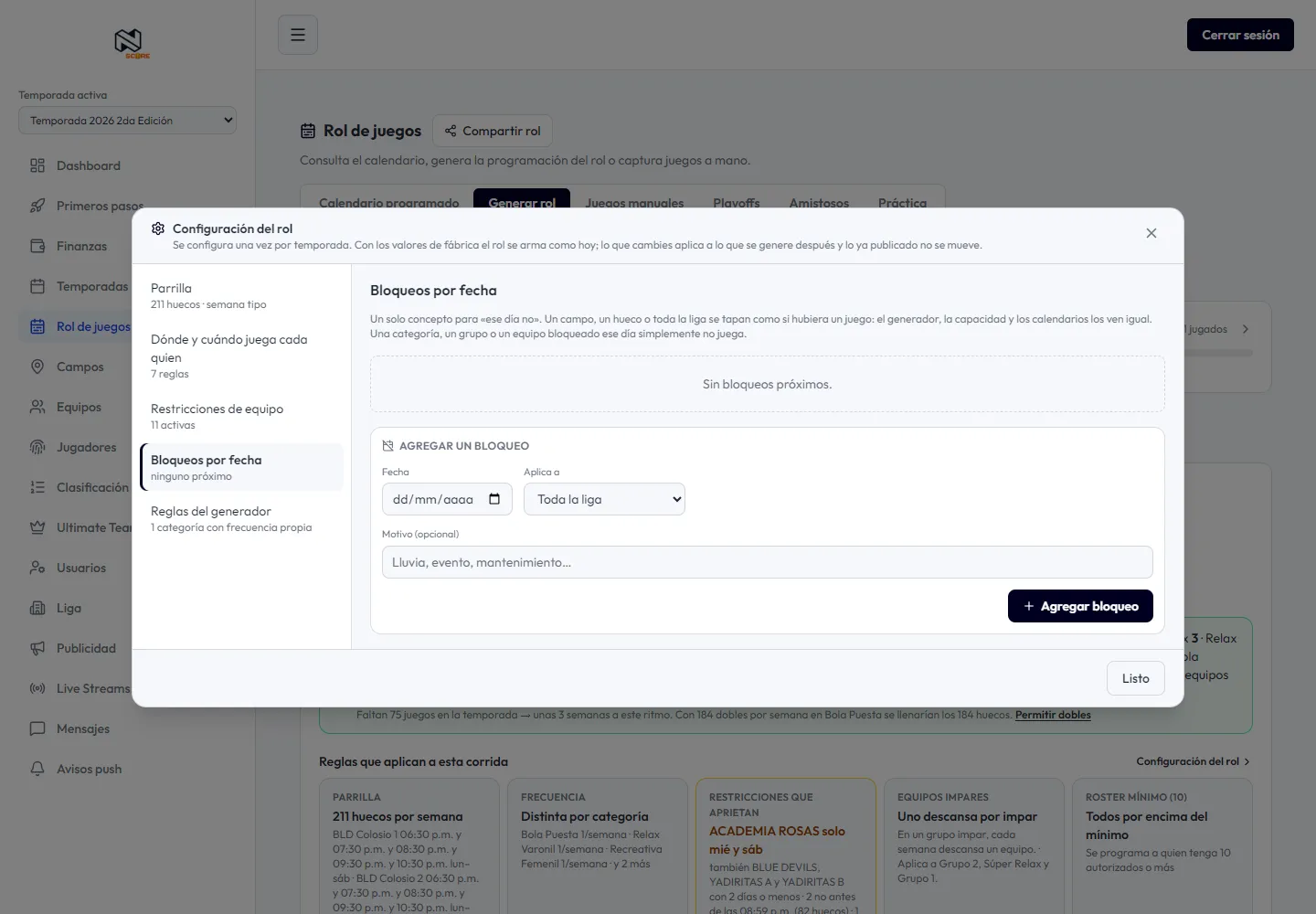Switch to the Amistosos tab
1316x914 pixels.
click(819, 202)
